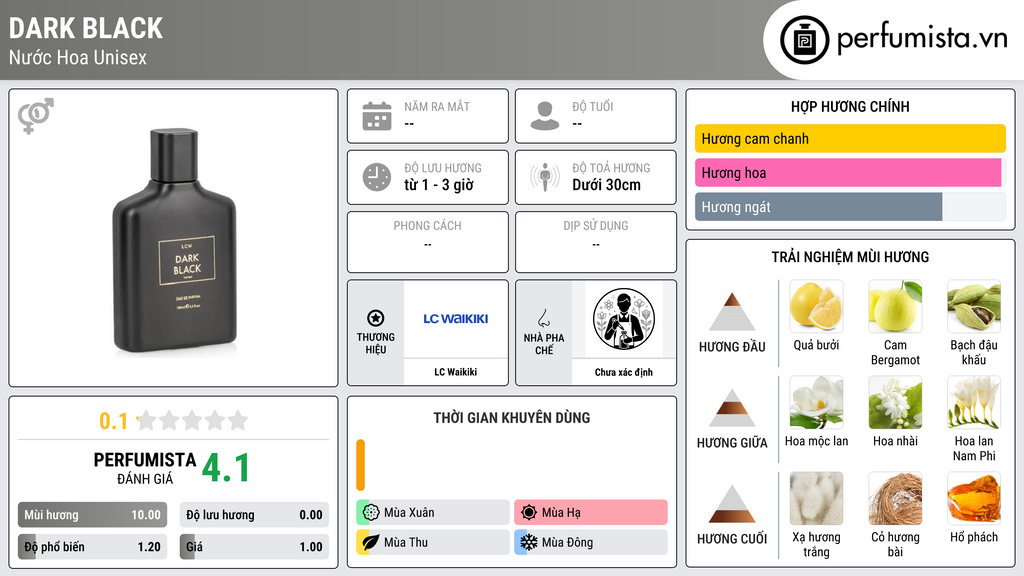
Task: Click the LC Waikiki brand logo
Action: pyautogui.click(x=455, y=319)
